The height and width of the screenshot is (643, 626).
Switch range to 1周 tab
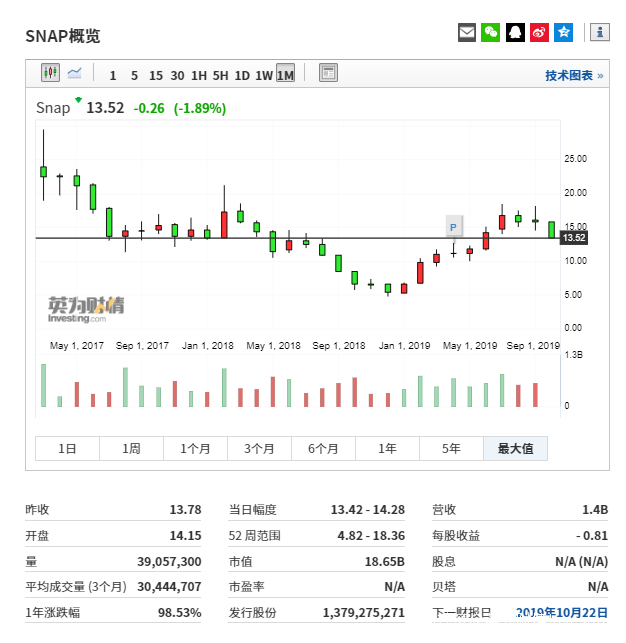pyautogui.click(x=131, y=449)
